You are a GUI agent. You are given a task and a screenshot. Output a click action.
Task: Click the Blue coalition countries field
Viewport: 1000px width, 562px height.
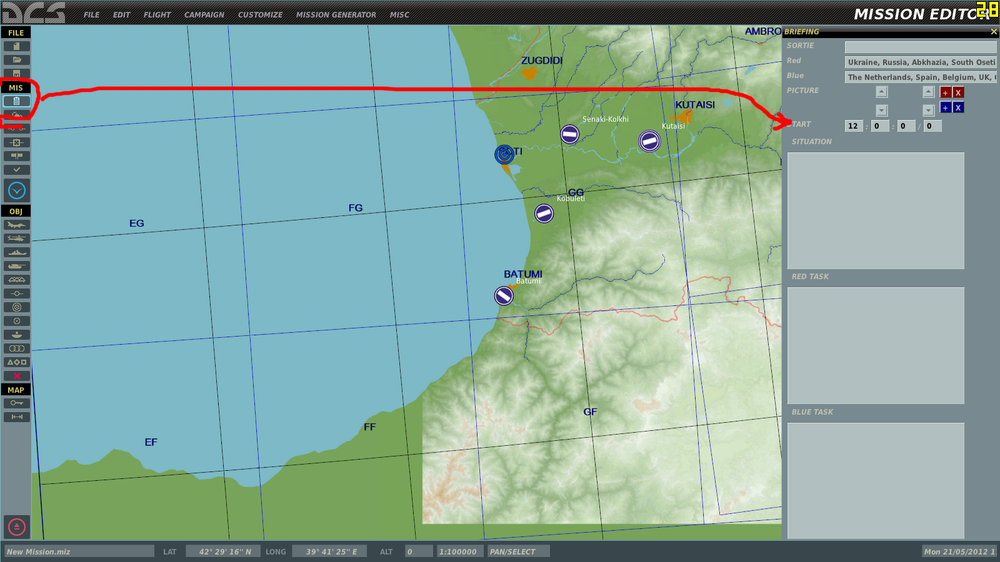coord(920,77)
